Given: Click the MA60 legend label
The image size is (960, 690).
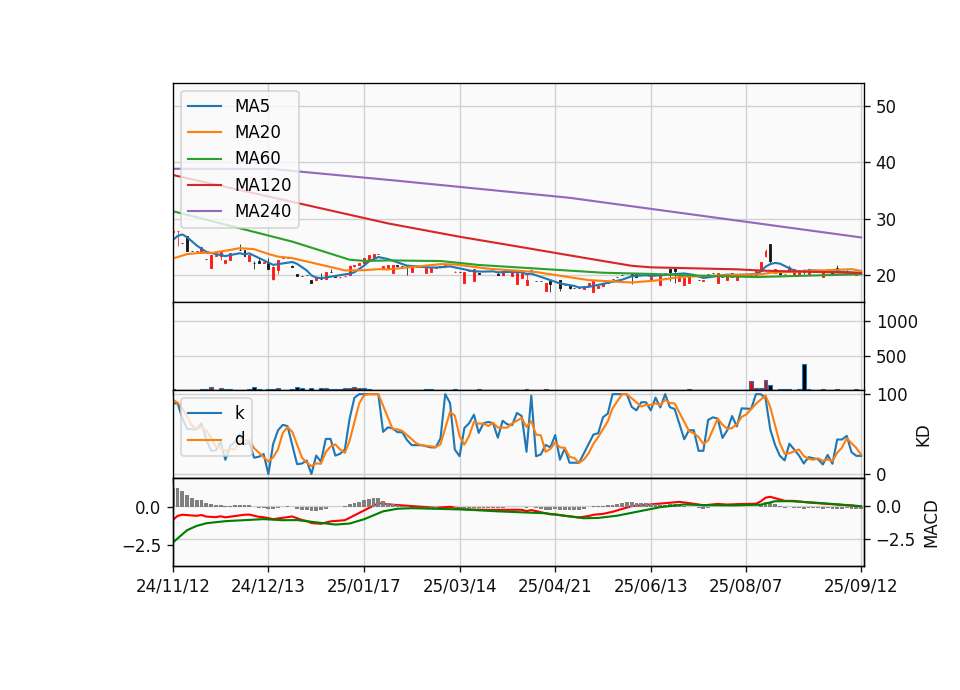Looking at the screenshot, I should point(257,159).
